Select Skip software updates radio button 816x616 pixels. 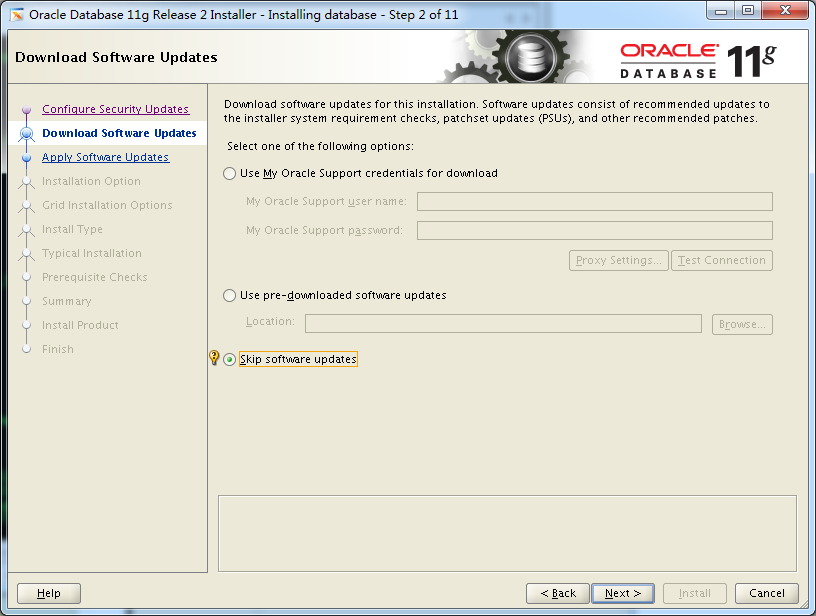[x=230, y=360]
